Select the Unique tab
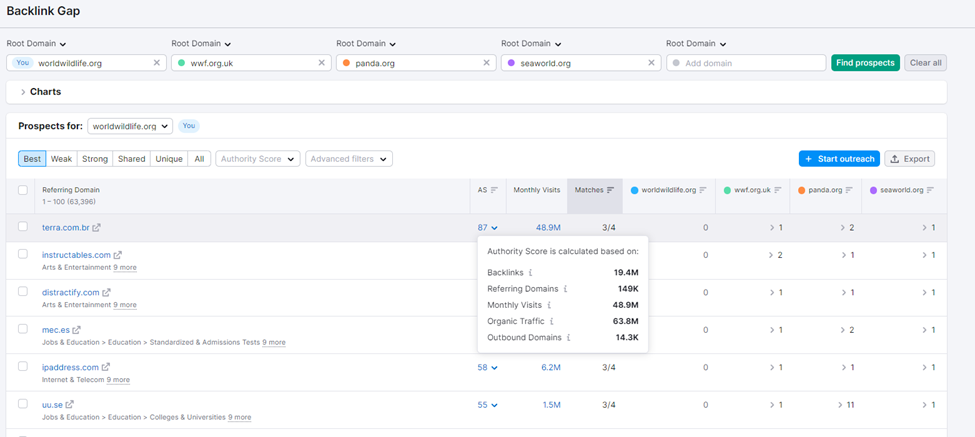Viewport: 975px width, 437px height. point(169,159)
